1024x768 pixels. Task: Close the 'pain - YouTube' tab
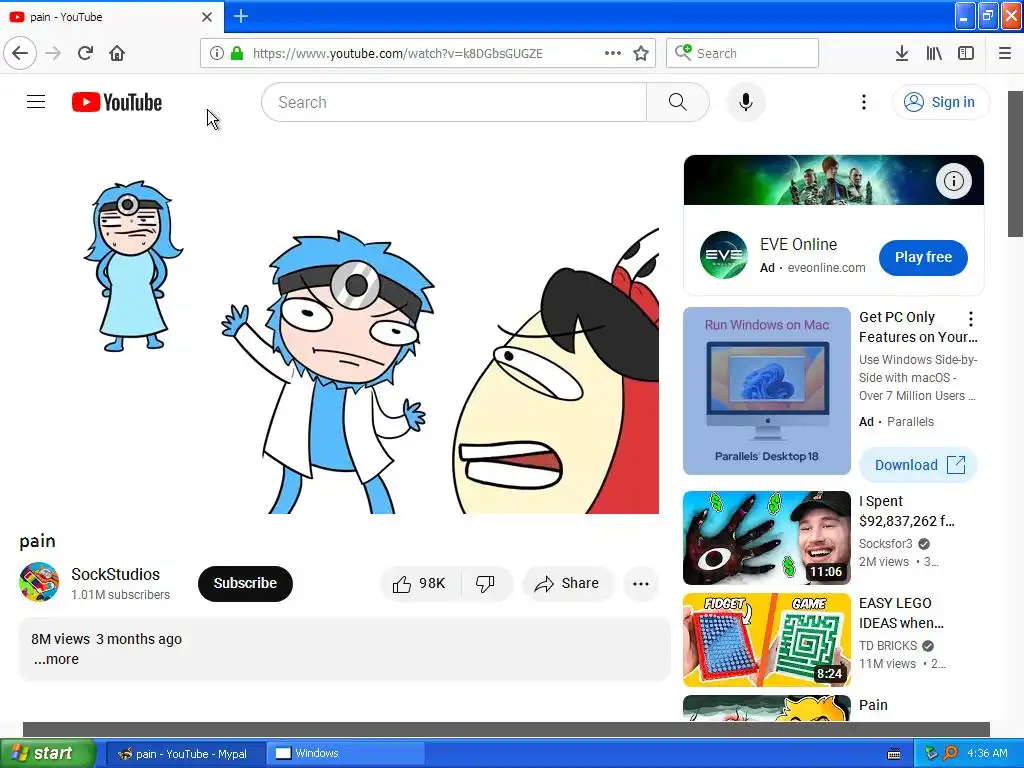tap(207, 17)
